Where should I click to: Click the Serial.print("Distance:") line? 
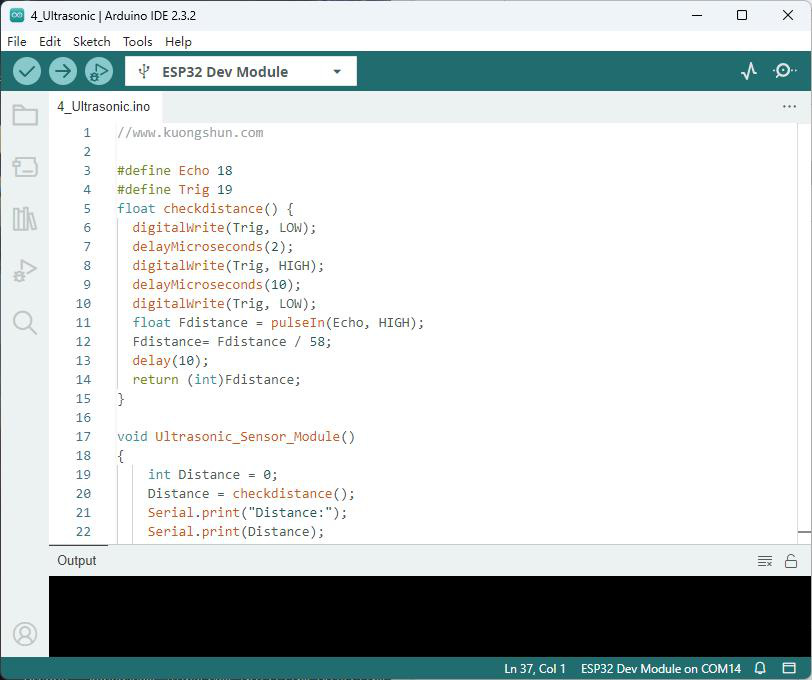(248, 513)
